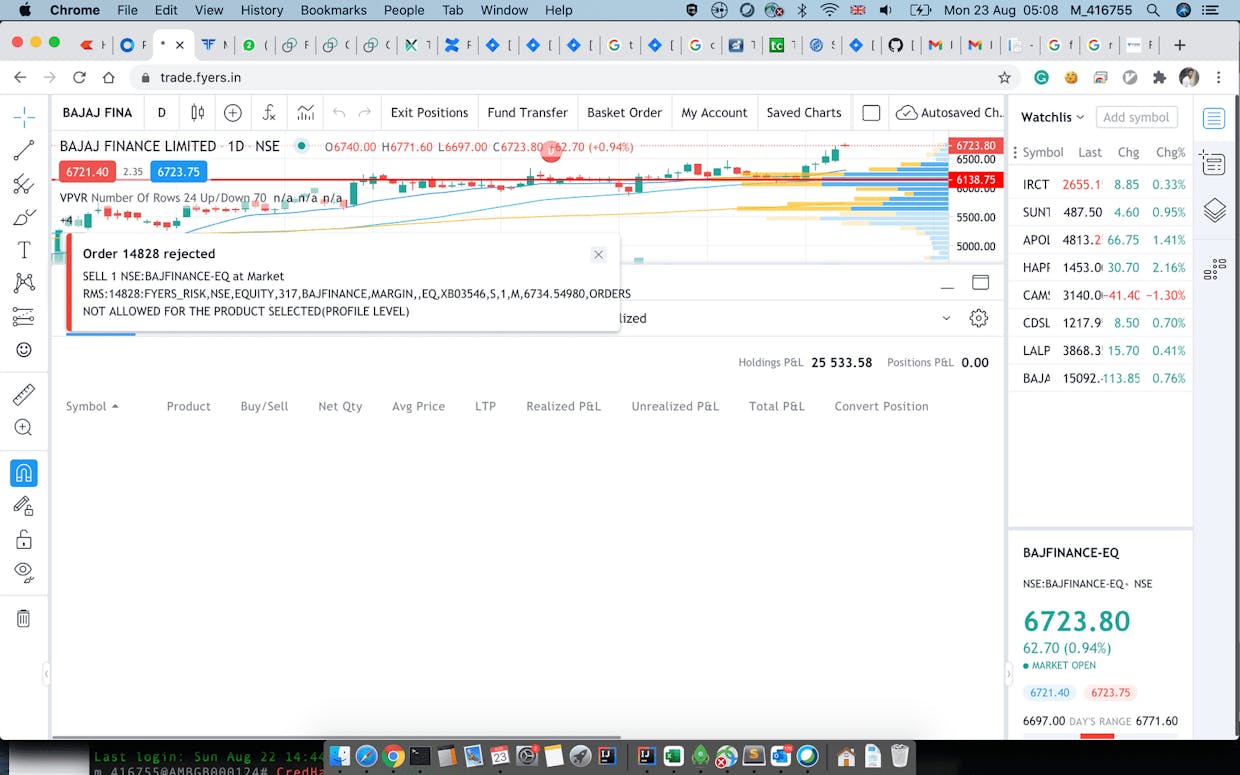
Task: Open the Wi-Fi menu in the menu bar
Action: pyautogui.click(x=829, y=10)
